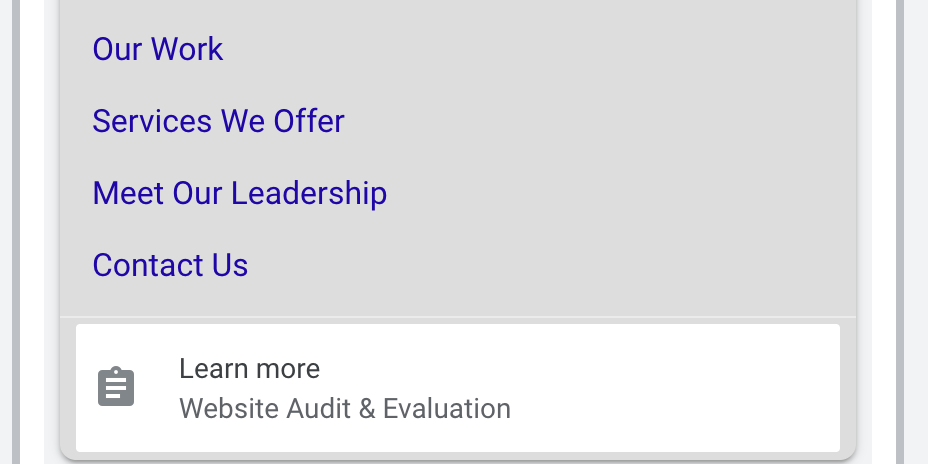Click the word Services in the link list
This screenshot has width=928, height=464.
tap(152, 121)
